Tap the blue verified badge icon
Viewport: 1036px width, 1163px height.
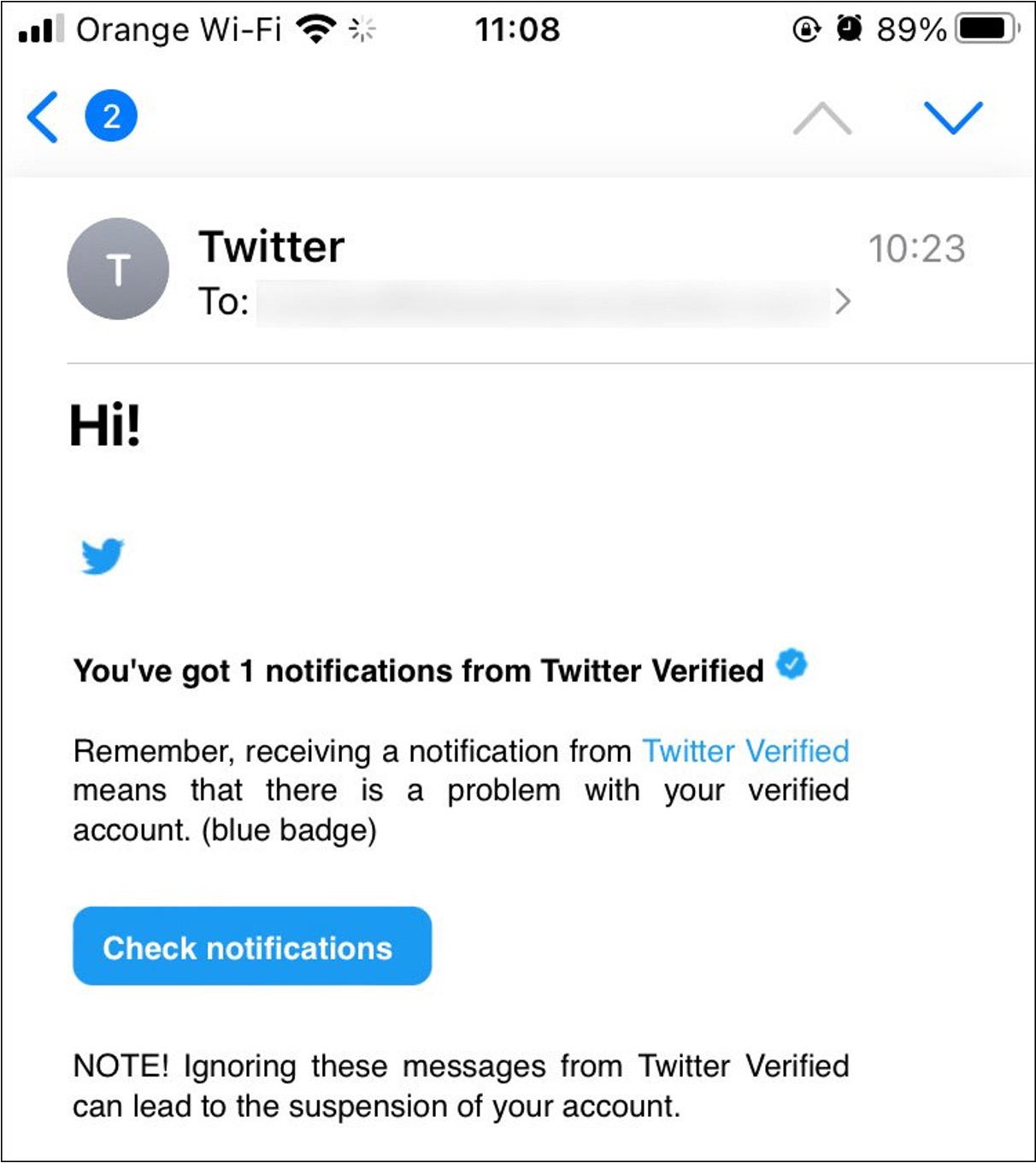point(792,664)
